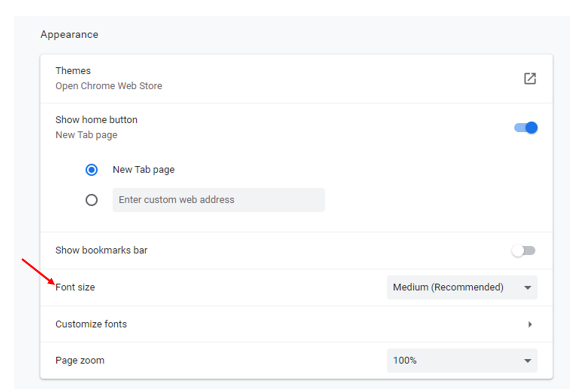This screenshot has width=570, height=389.
Task: Click the Show home button label
Action: [96, 120]
